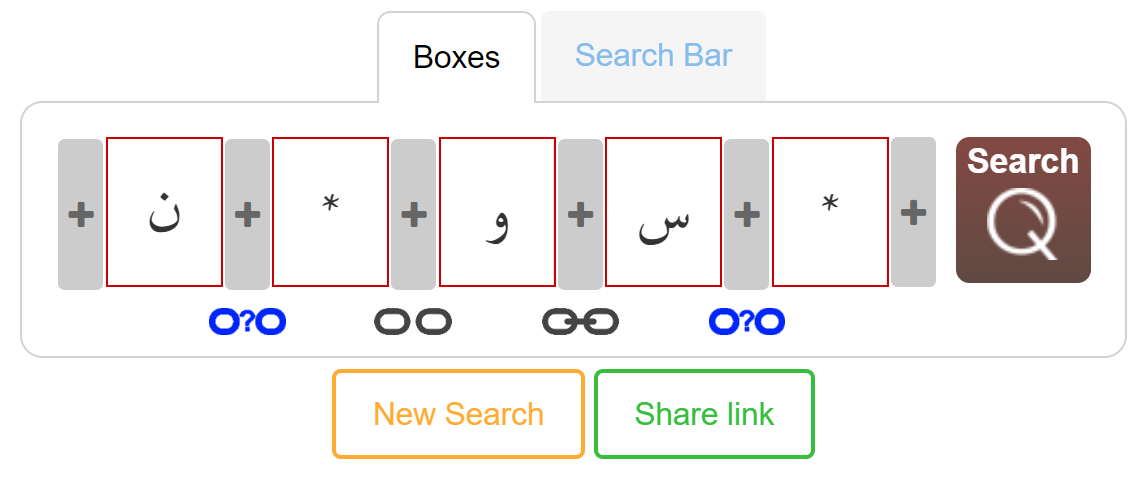Click the plus between و and س boxes

point(580,214)
